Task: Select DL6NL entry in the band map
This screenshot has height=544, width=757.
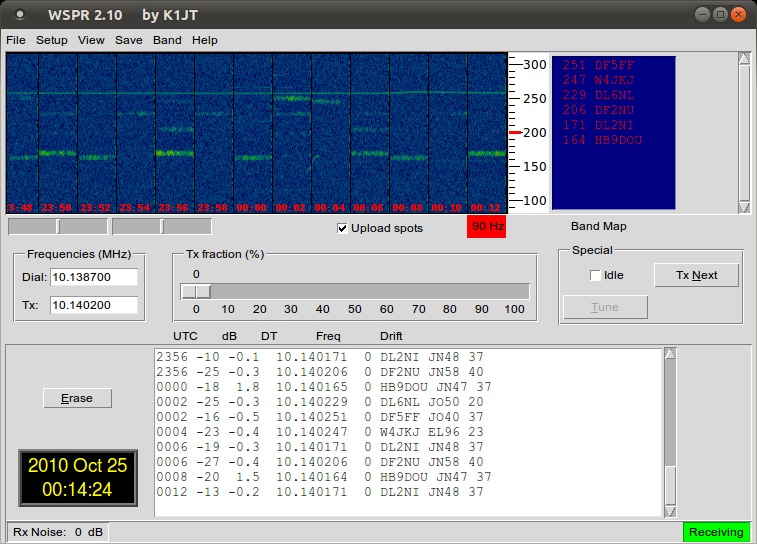Action: [x=598, y=95]
